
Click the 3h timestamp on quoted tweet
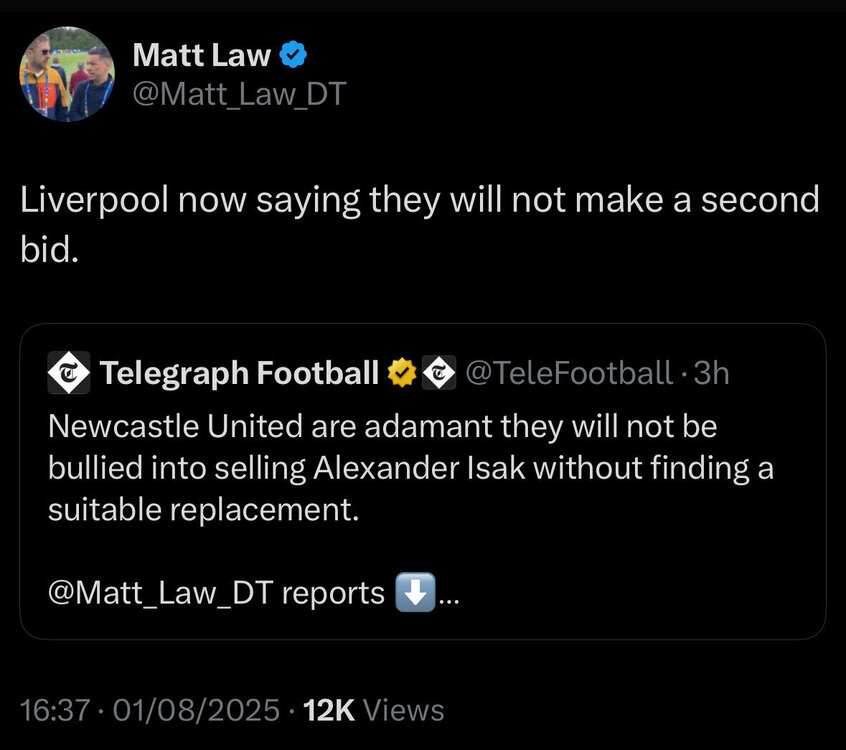coord(712,373)
